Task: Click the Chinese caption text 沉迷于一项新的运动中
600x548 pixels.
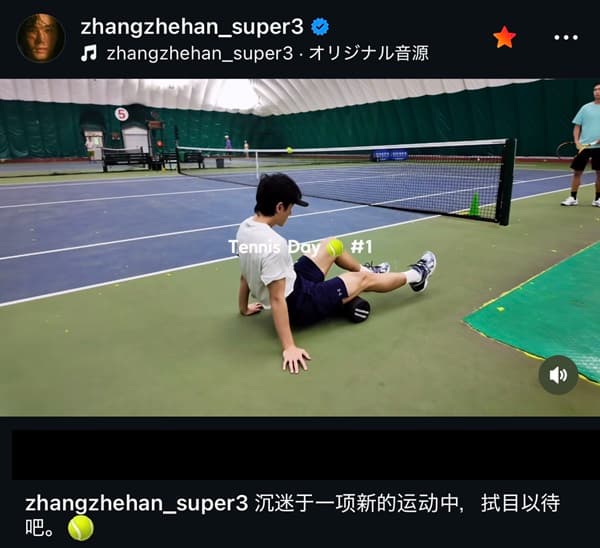Action: (x=356, y=503)
